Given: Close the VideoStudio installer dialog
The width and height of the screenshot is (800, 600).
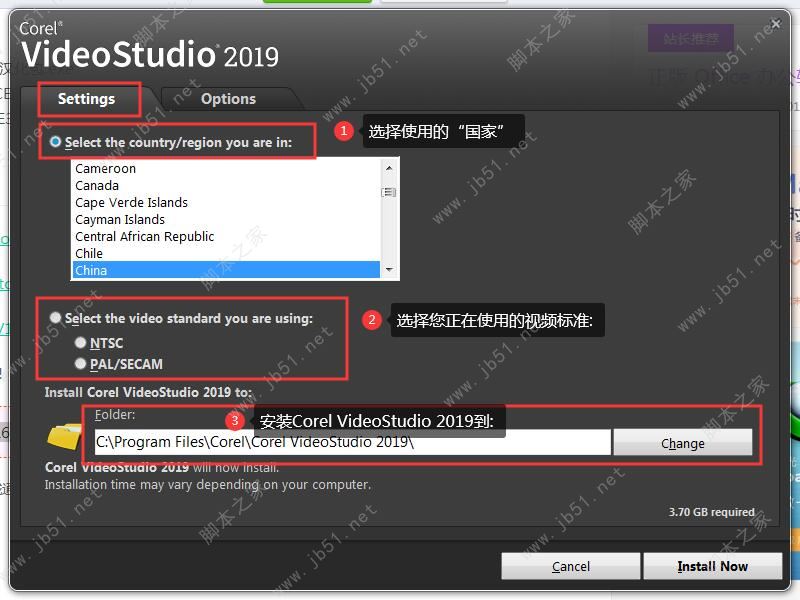Looking at the screenshot, I should click(x=776, y=24).
